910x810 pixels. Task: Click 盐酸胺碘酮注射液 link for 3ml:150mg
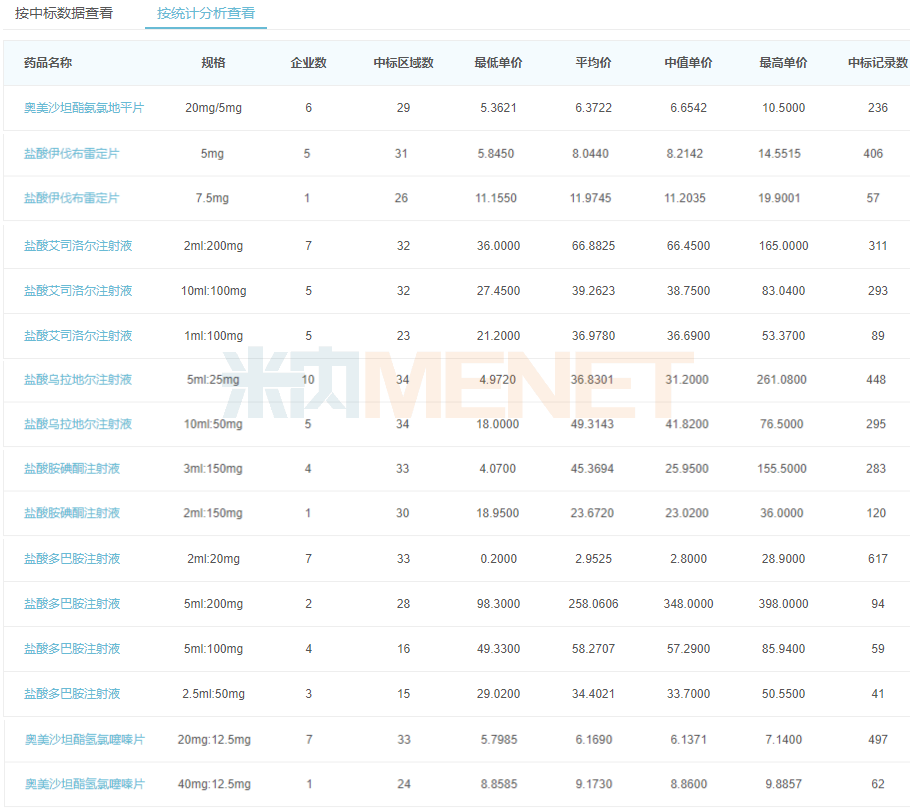click(x=72, y=469)
